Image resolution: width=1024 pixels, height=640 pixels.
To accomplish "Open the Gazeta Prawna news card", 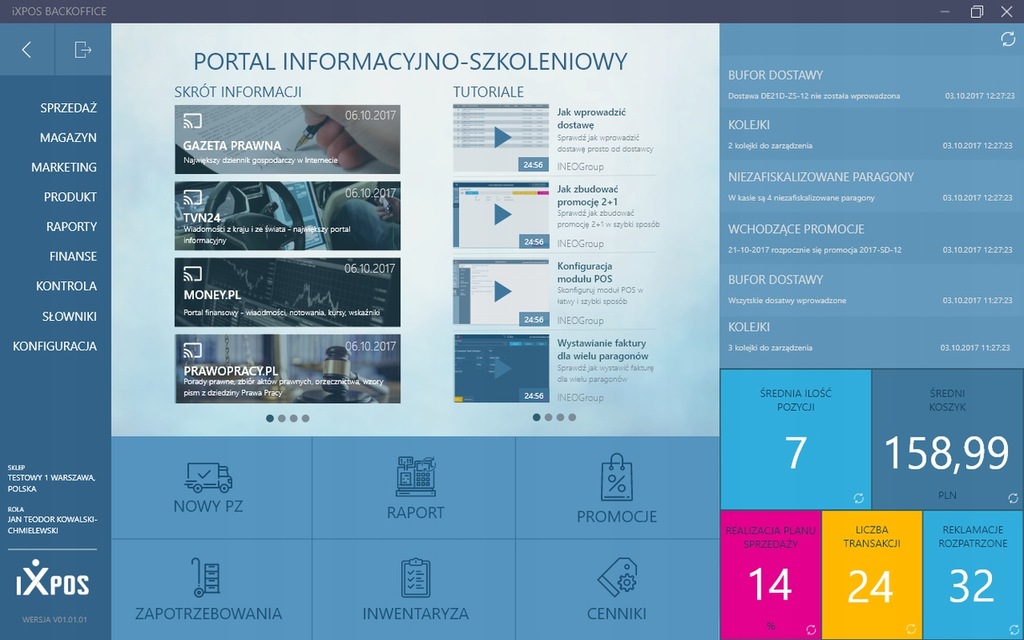I will pos(287,139).
